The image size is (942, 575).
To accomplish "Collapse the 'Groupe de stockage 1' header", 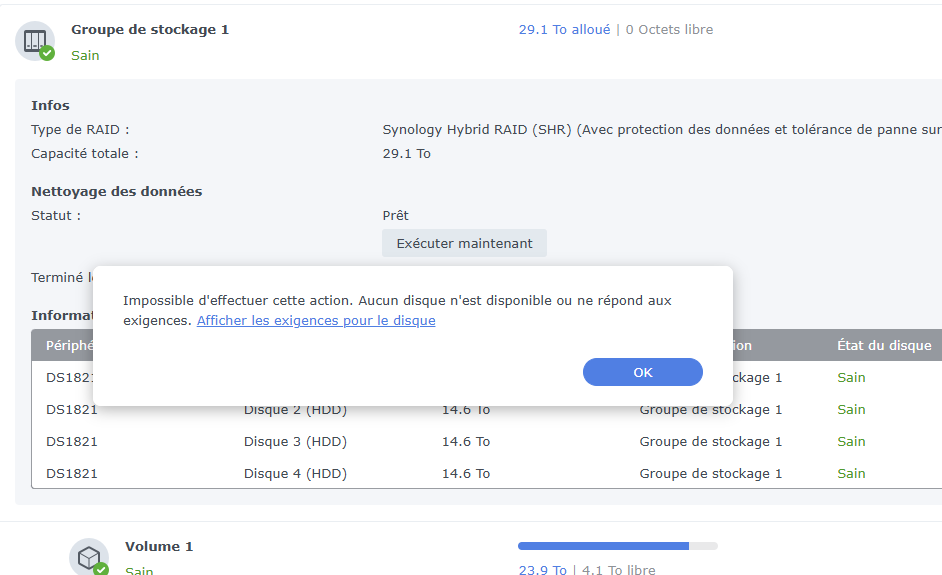I will [x=150, y=30].
